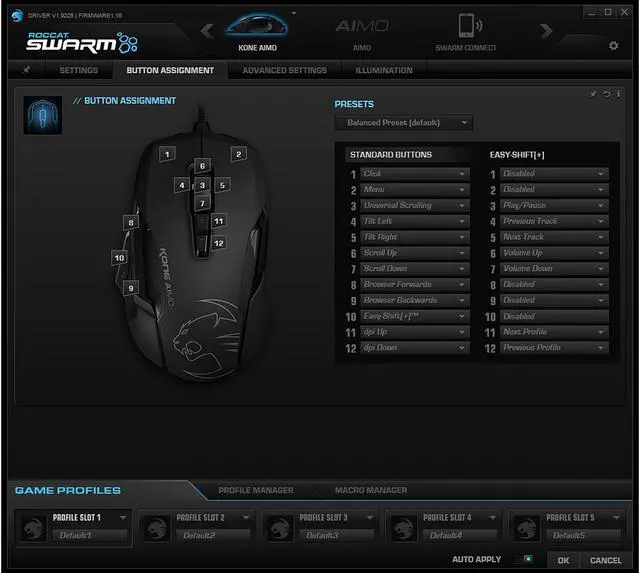Open Easy-Shift 6 Volume Up dropdown

click(554, 253)
